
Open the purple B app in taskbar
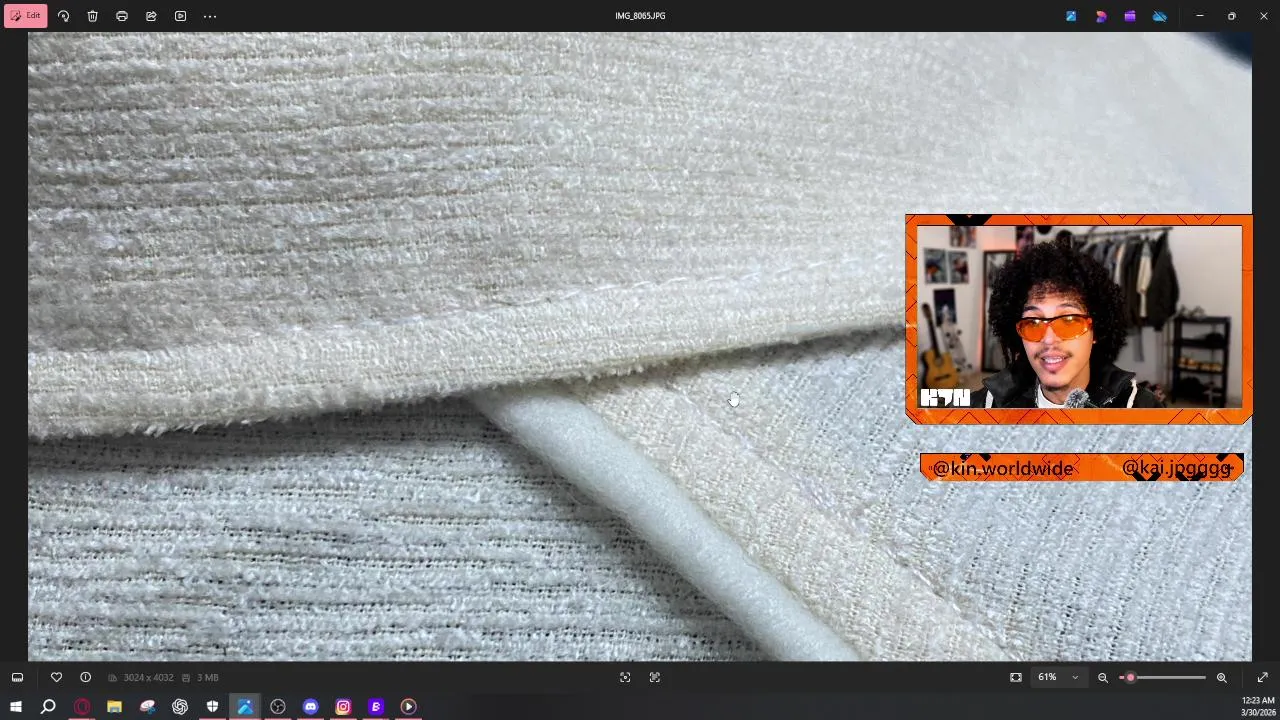pyautogui.click(x=376, y=707)
